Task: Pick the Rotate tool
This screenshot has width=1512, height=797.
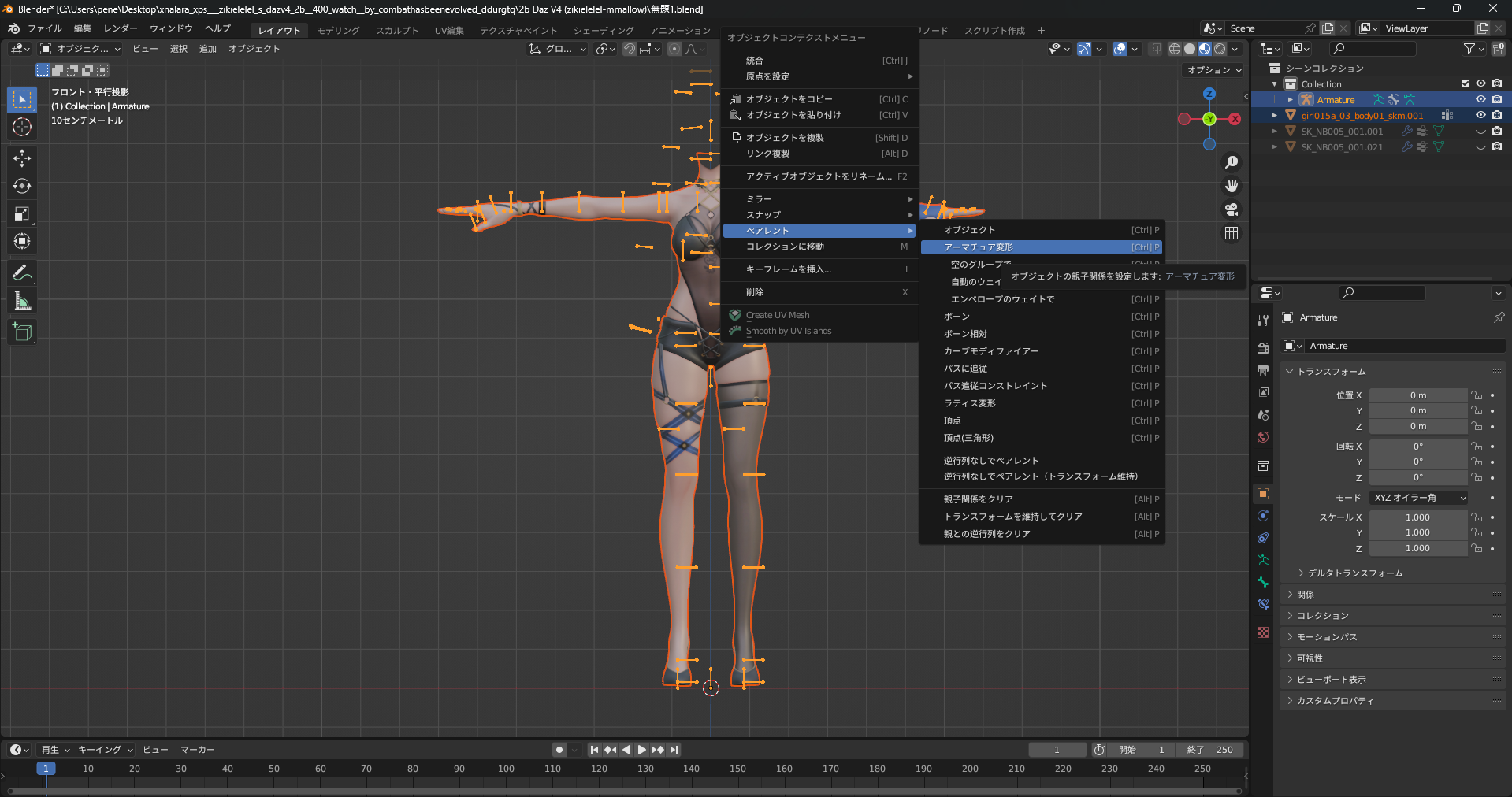Action: (22, 186)
